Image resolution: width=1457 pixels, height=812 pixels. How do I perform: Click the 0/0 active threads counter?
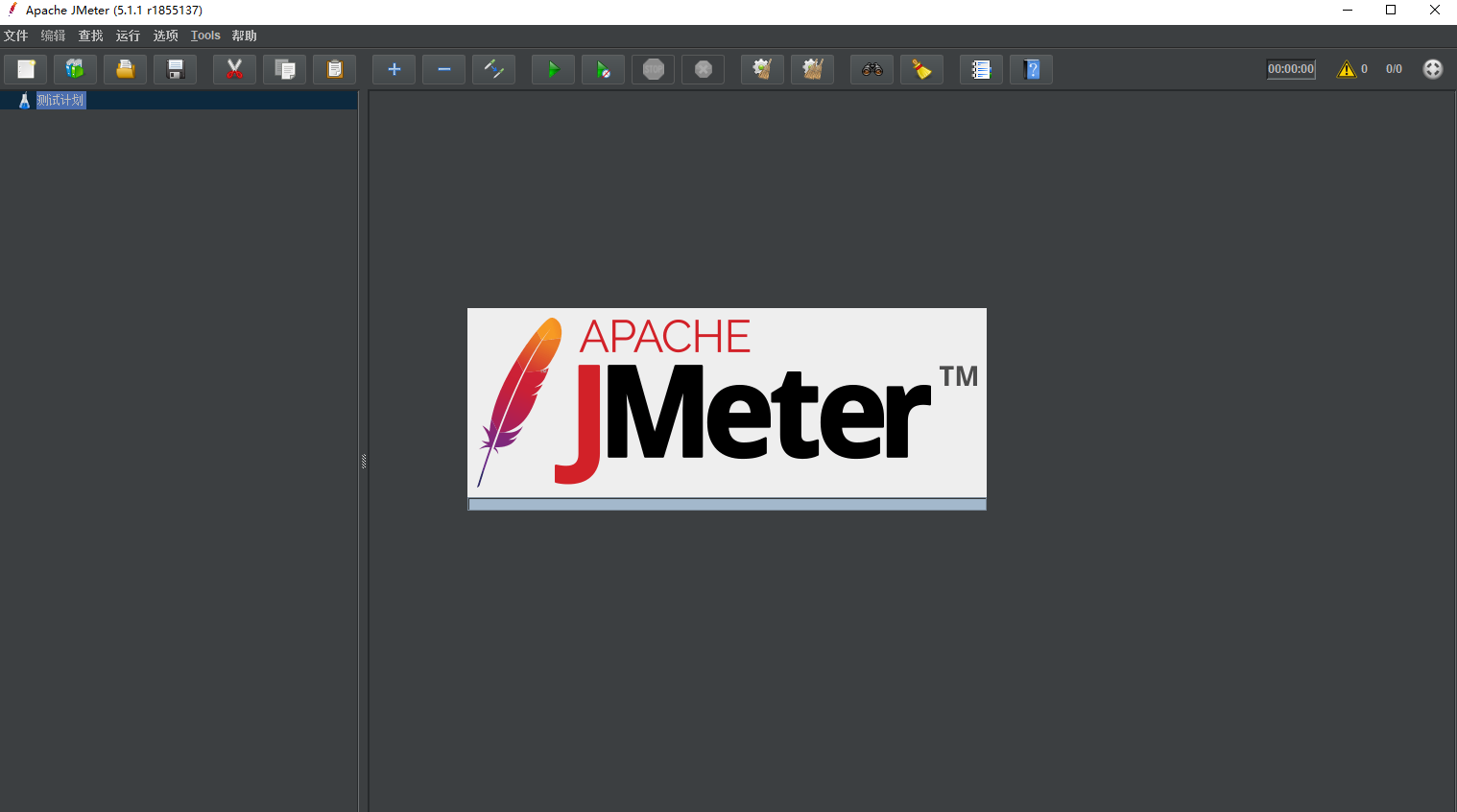(1394, 69)
